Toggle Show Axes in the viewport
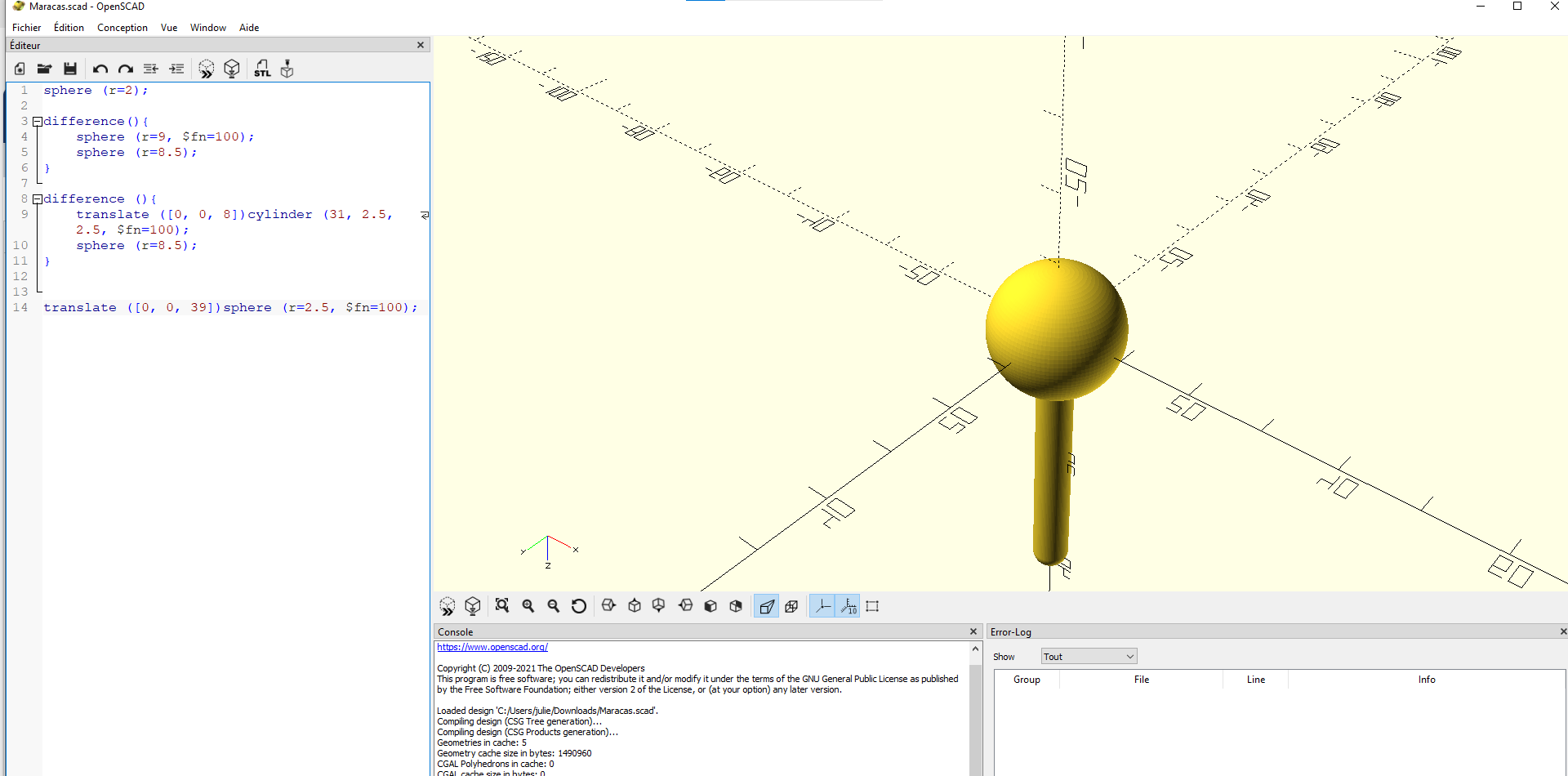Image resolution: width=1568 pixels, height=776 pixels. [822, 606]
